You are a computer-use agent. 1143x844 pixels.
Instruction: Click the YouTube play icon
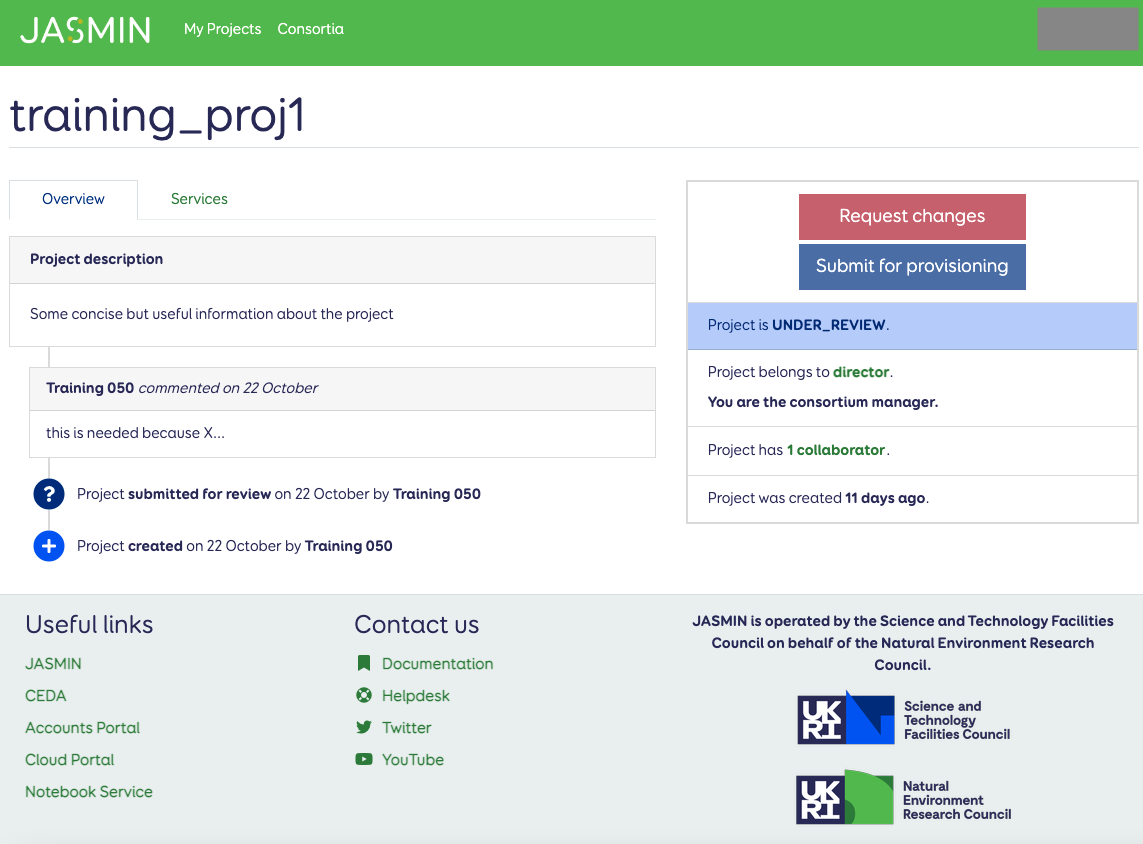364,760
